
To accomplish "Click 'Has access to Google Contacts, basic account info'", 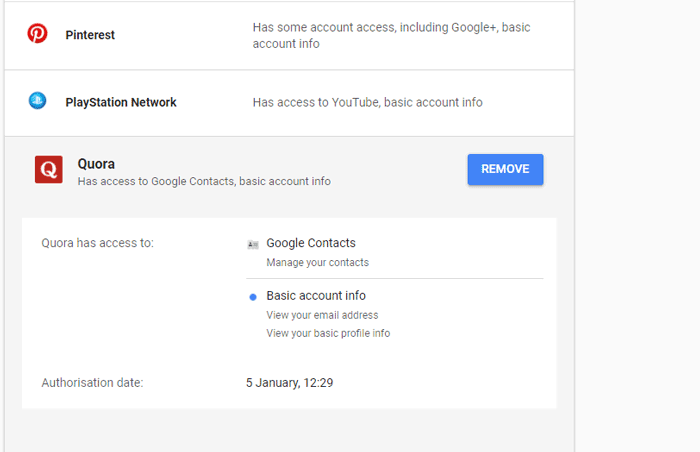I will coord(204,181).
